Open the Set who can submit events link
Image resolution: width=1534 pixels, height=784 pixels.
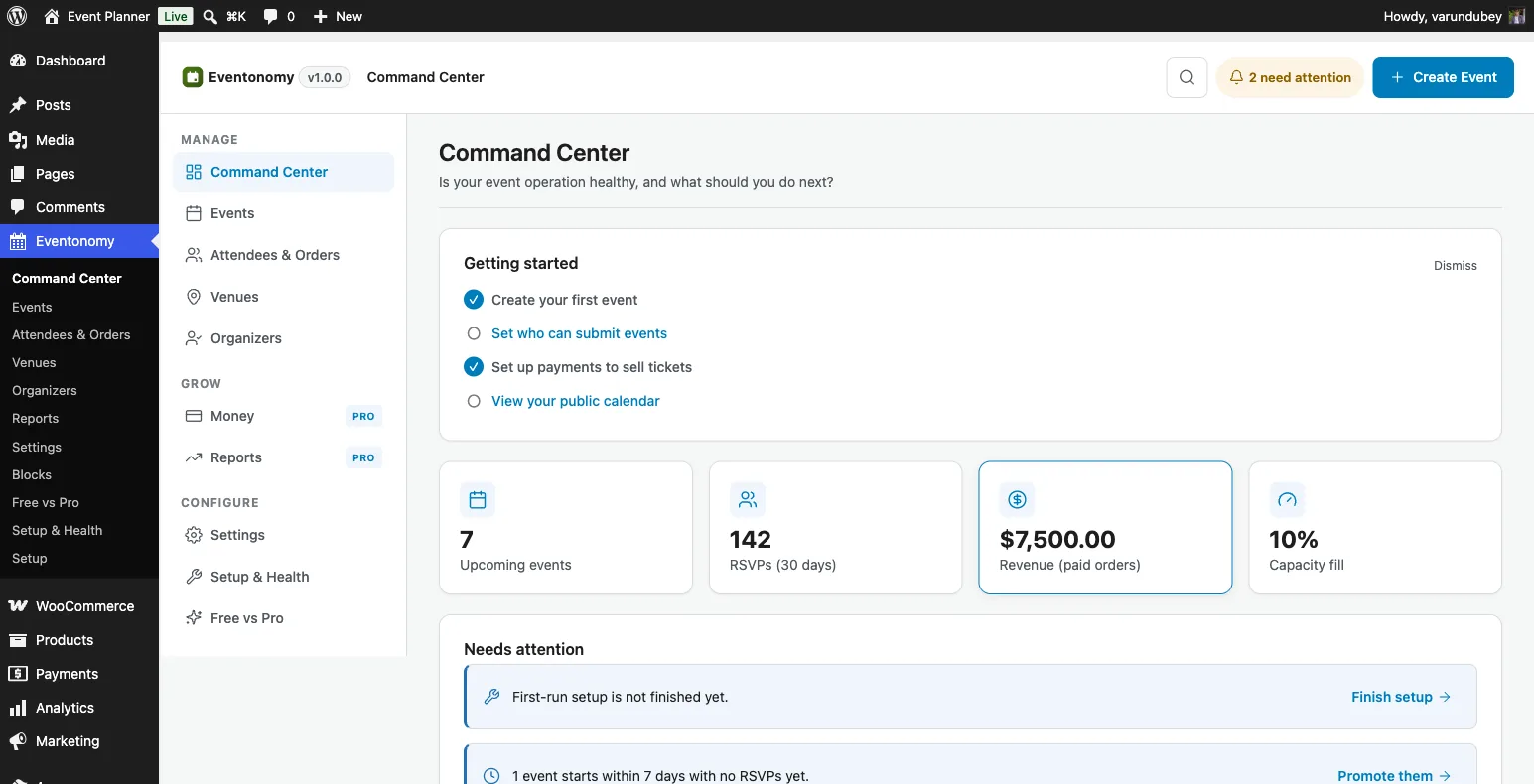tap(579, 333)
